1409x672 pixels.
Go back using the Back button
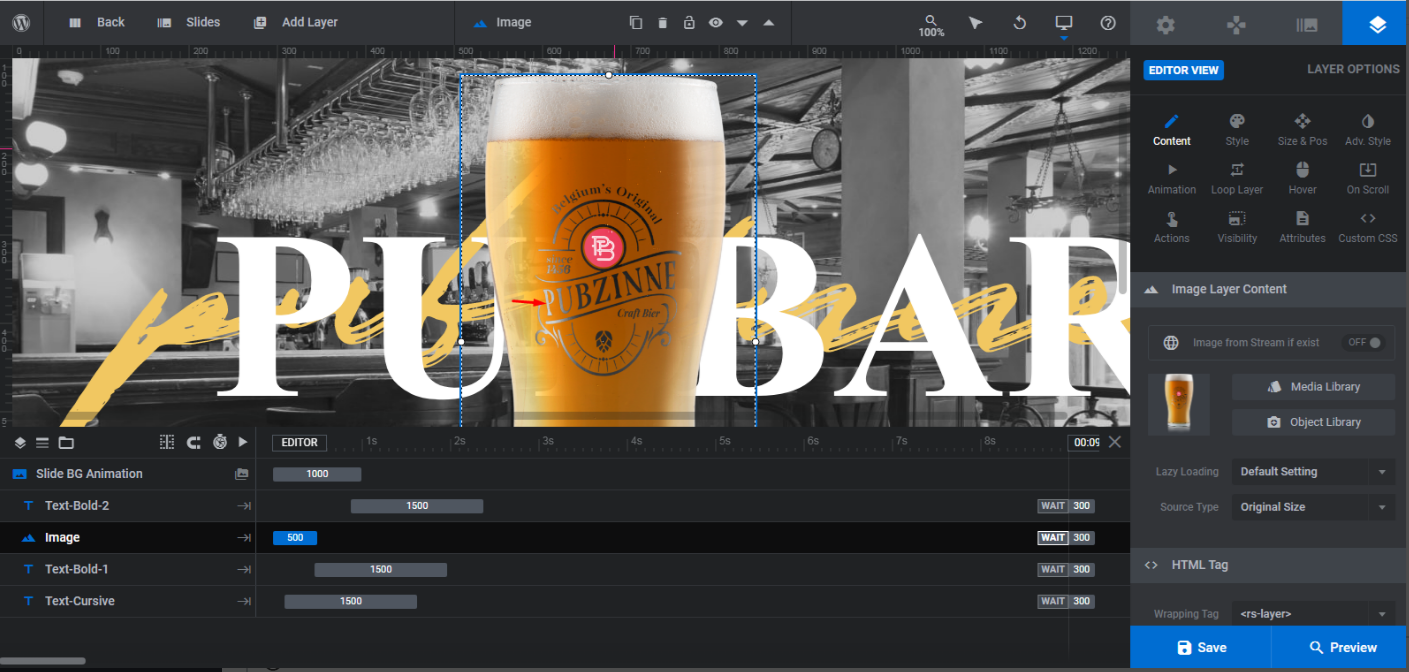click(96, 22)
